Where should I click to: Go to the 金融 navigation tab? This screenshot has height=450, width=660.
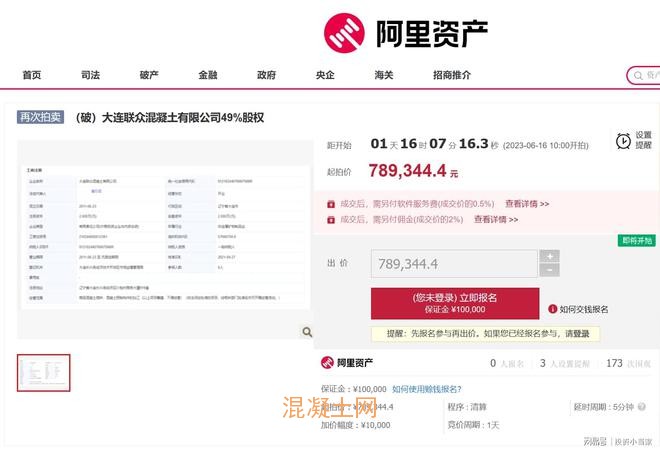click(207, 76)
